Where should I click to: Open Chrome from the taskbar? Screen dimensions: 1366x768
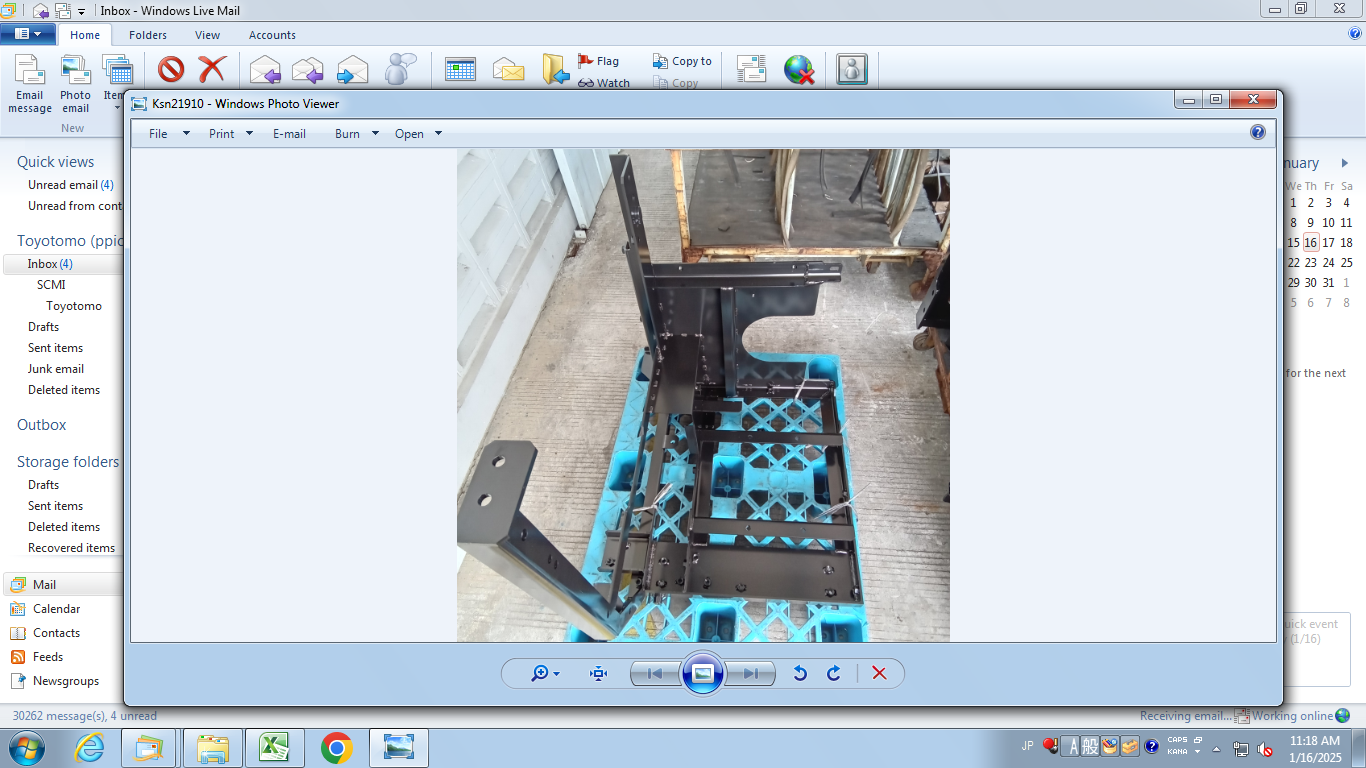click(337, 748)
